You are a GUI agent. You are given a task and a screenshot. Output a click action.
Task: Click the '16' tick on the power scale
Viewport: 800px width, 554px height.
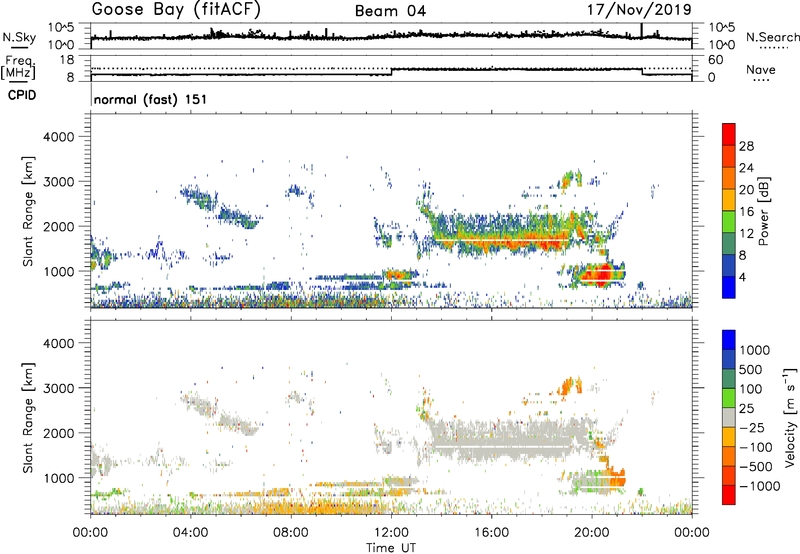(746, 212)
